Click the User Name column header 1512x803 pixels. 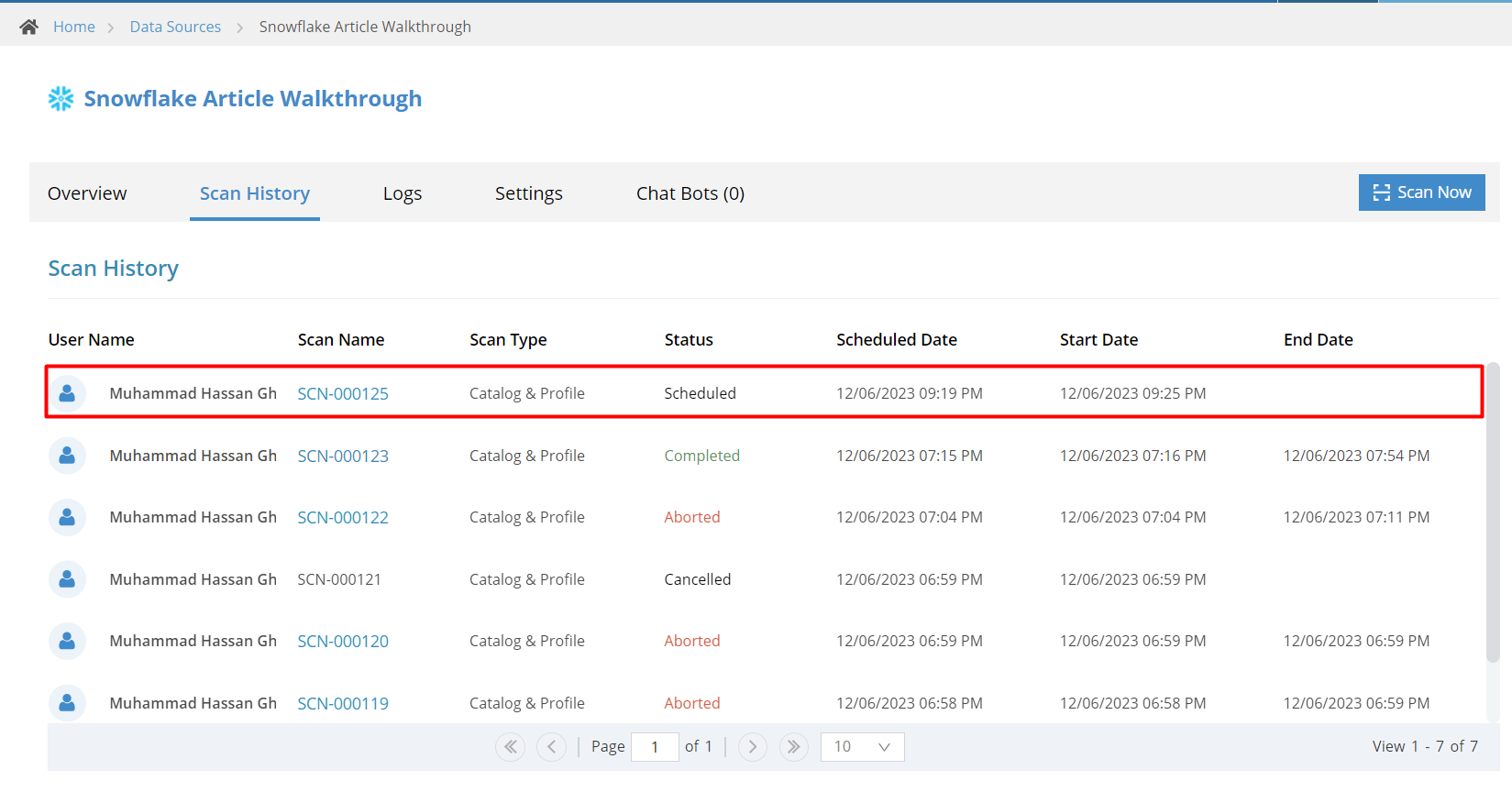92,340
